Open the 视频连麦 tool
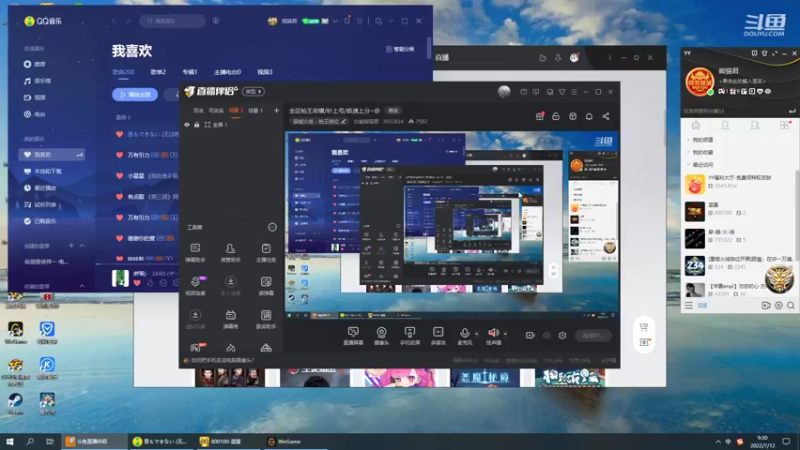The height and width of the screenshot is (450, 800). (195, 286)
